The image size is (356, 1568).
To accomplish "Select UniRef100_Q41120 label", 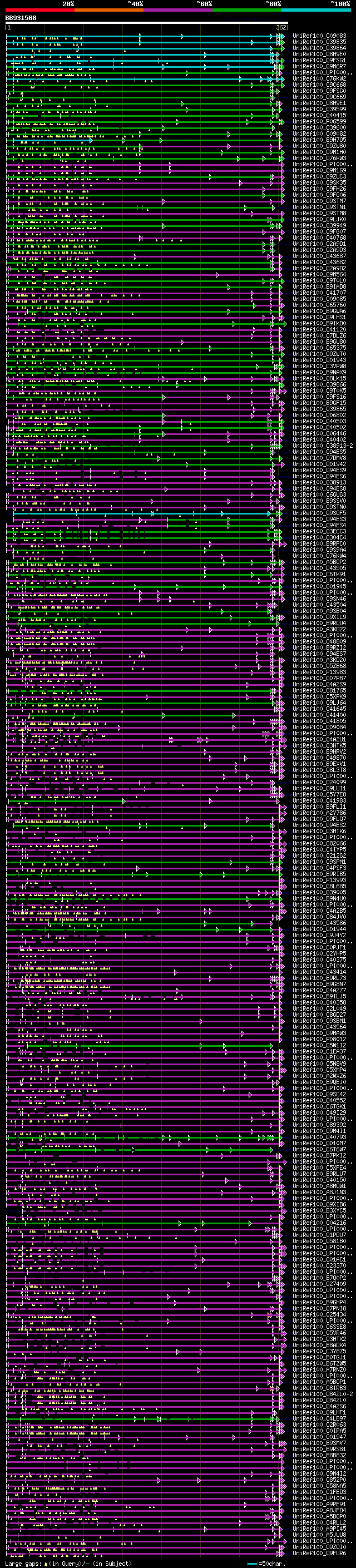I will [x=319, y=329].
